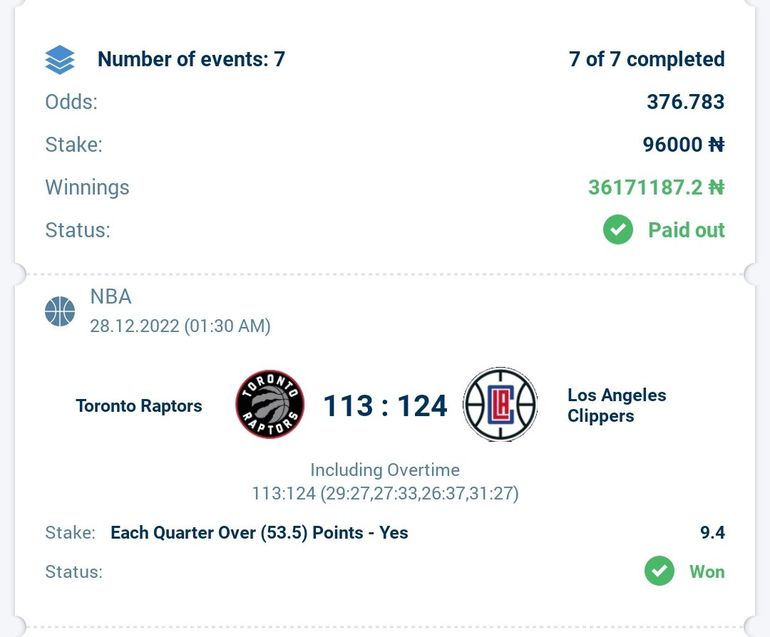Screen dimensions: 770x637
Task: Click the 376.783 odds value
Action: coord(685,102)
